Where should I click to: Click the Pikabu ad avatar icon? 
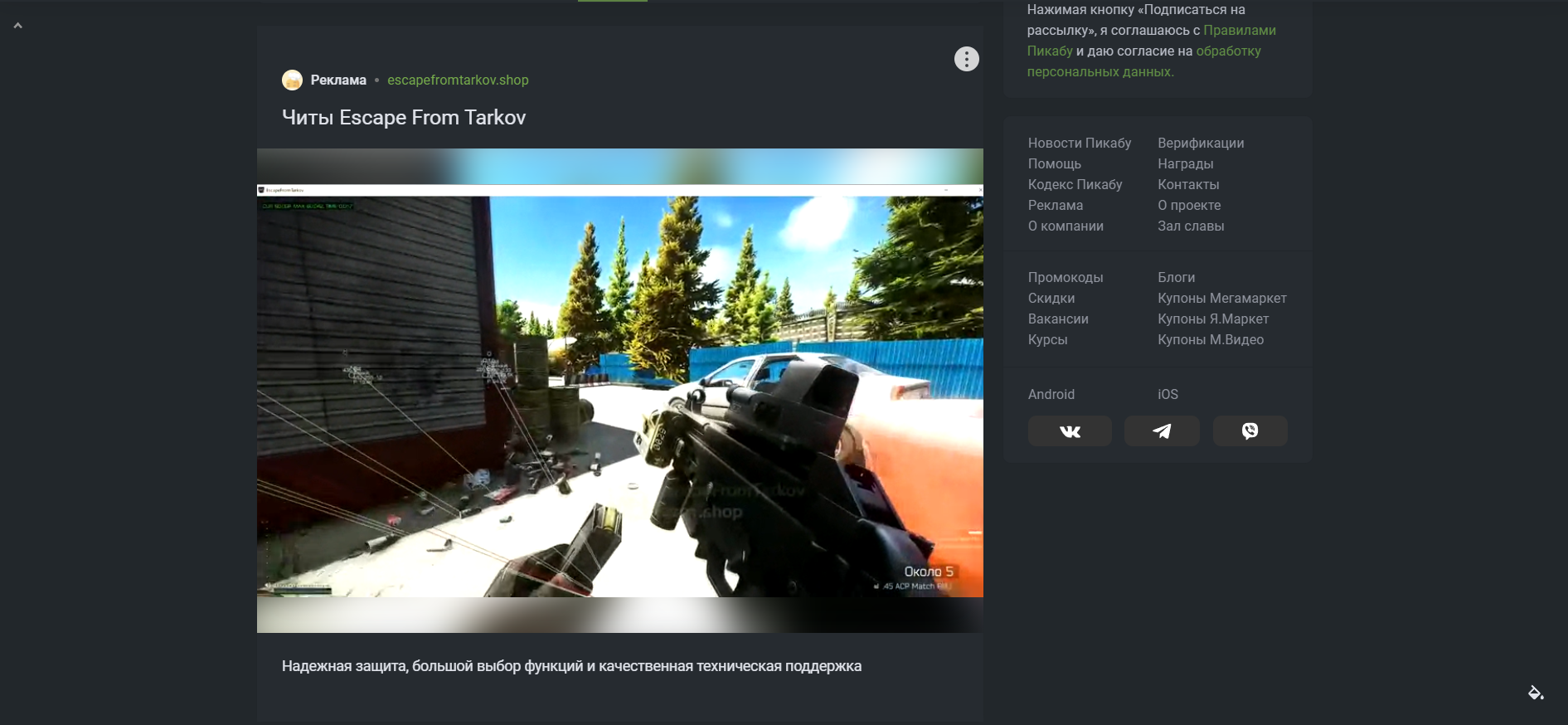pyautogui.click(x=292, y=80)
